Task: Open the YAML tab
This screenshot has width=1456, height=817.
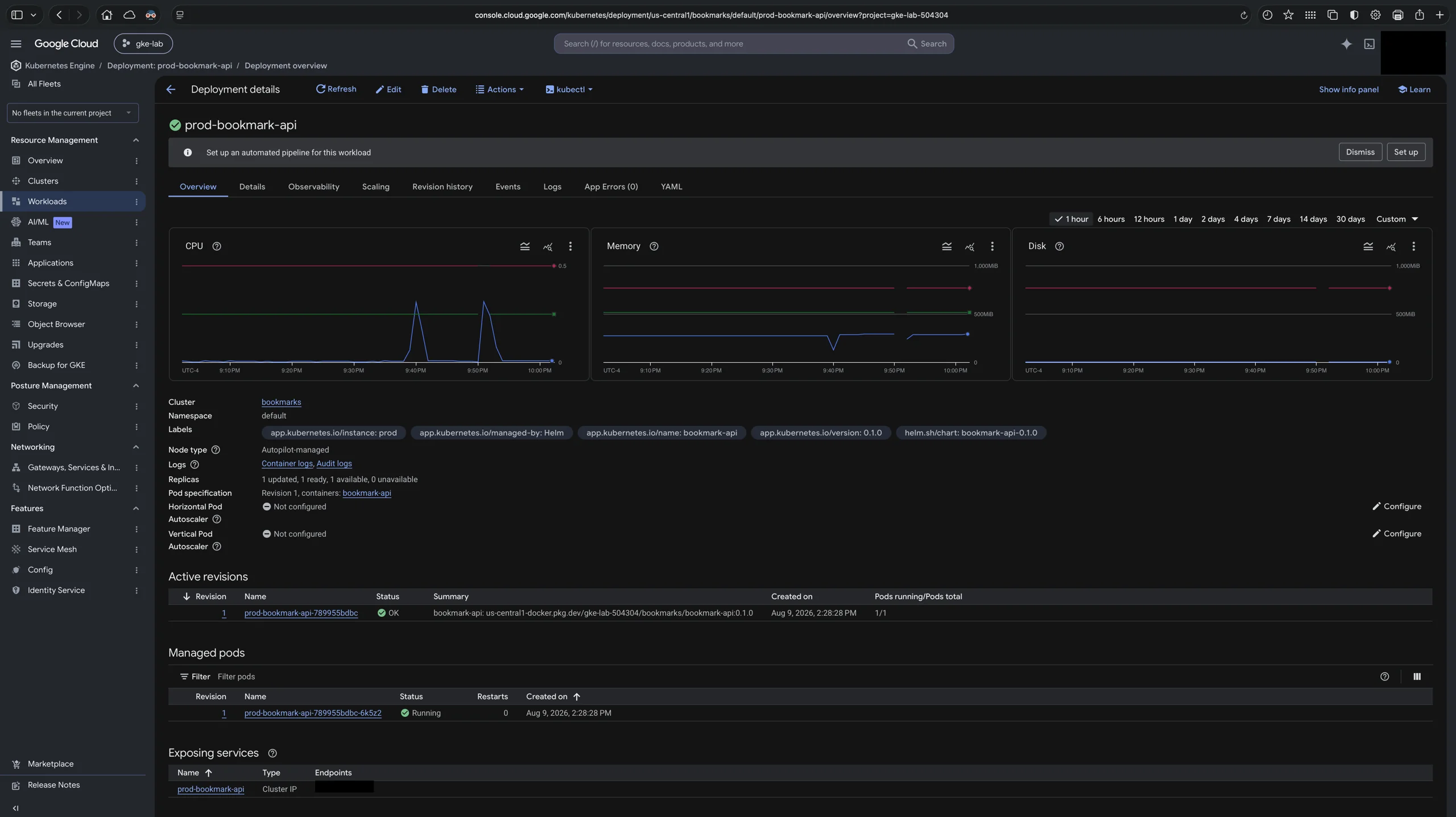Action: pyautogui.click(x=671, y=187)
